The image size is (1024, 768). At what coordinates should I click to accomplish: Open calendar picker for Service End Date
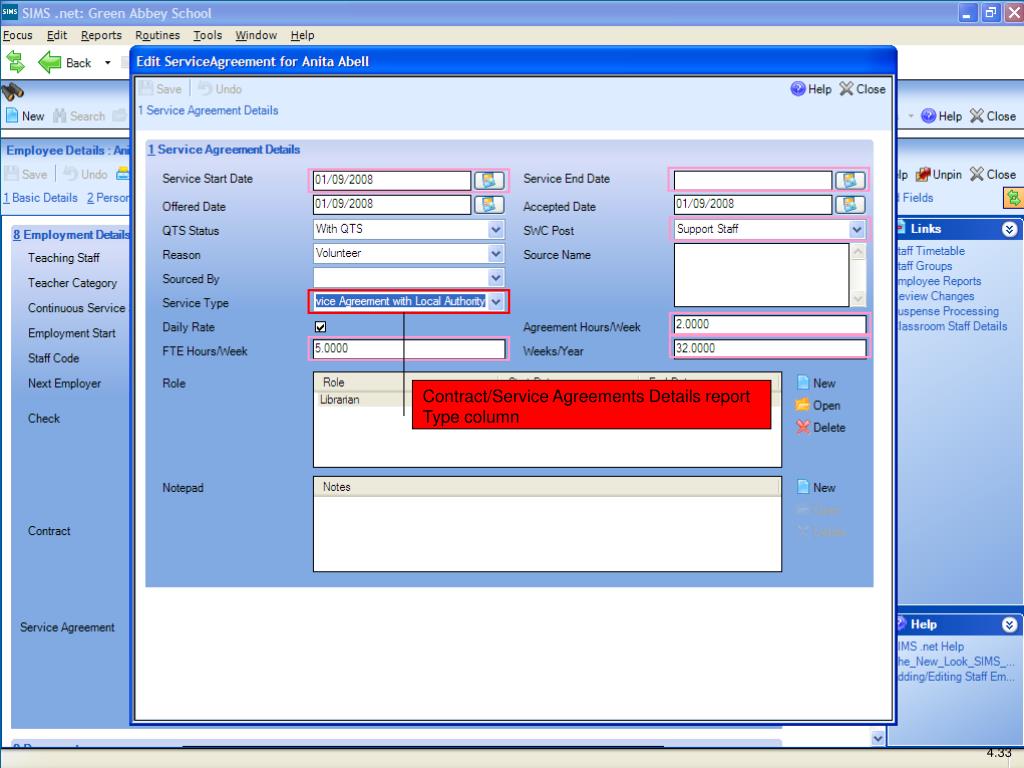coord(850,180)
